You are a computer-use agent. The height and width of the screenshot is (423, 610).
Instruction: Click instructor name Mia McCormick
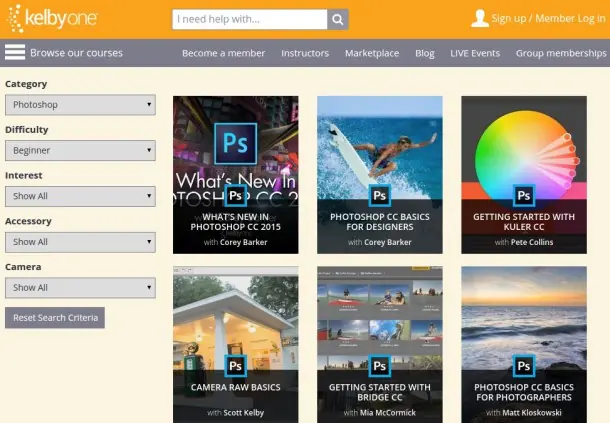388,412
